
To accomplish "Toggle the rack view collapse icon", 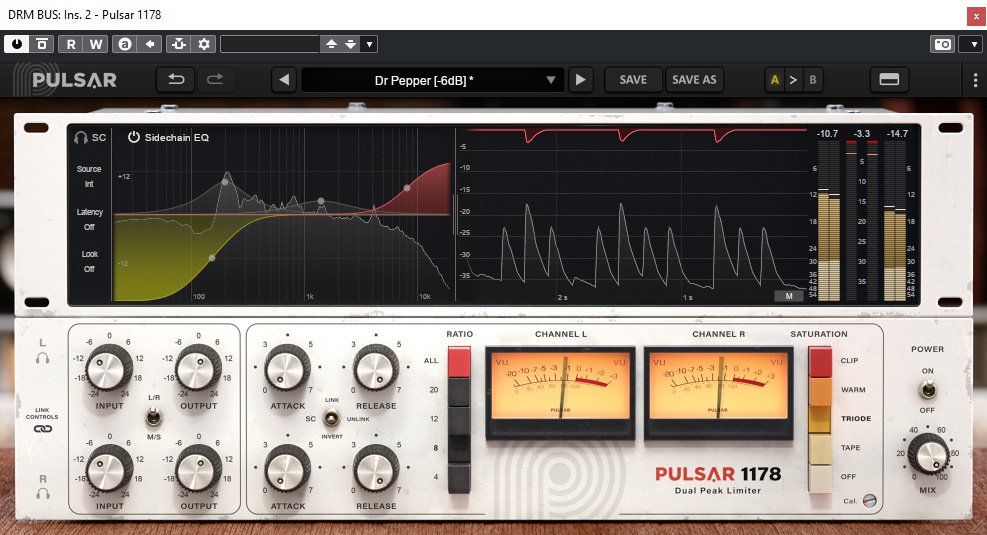I will click(889, 80).
